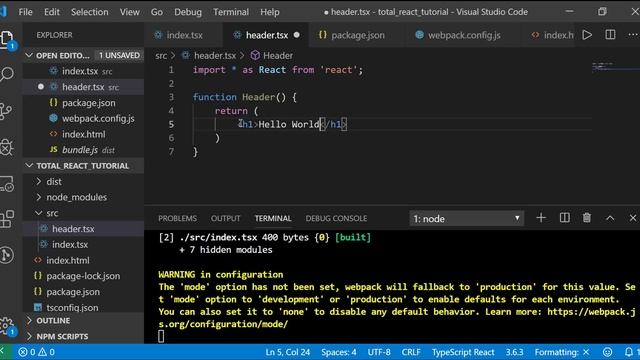Click Spaces: 4 indentation setting
Viewport: 640px width, 360px height.
point(339,352)
